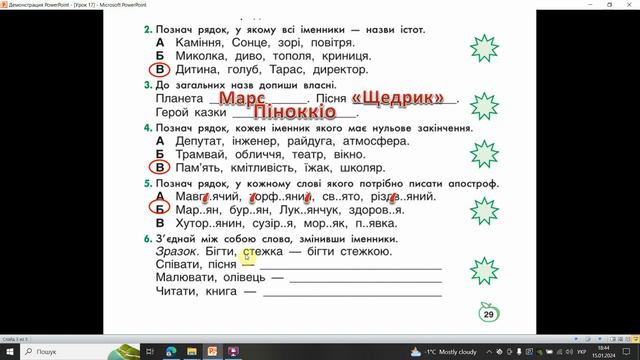
Task: Switch to PowerPoint via its taskbar icon
Action: click(212, 351)
